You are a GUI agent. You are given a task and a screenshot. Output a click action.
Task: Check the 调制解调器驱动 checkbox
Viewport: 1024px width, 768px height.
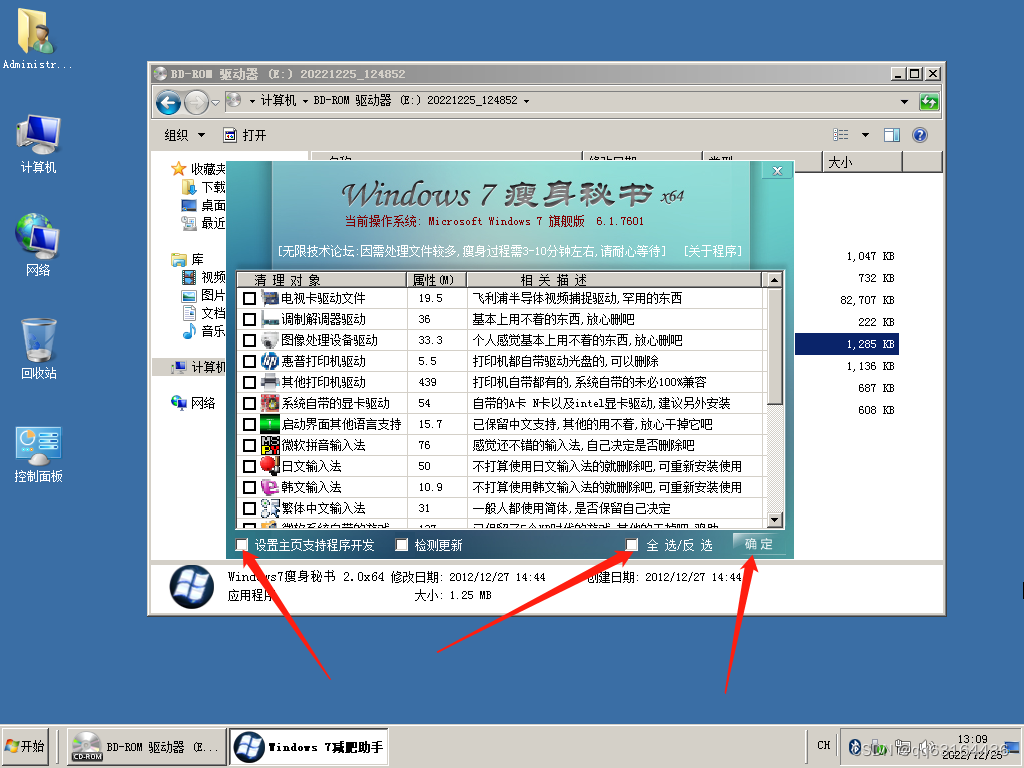[x=249, y=319]
